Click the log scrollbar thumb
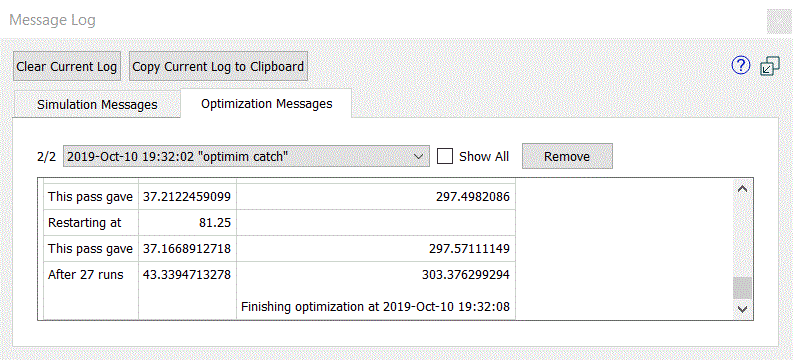793x360 pixels. (x=742, y=288)
